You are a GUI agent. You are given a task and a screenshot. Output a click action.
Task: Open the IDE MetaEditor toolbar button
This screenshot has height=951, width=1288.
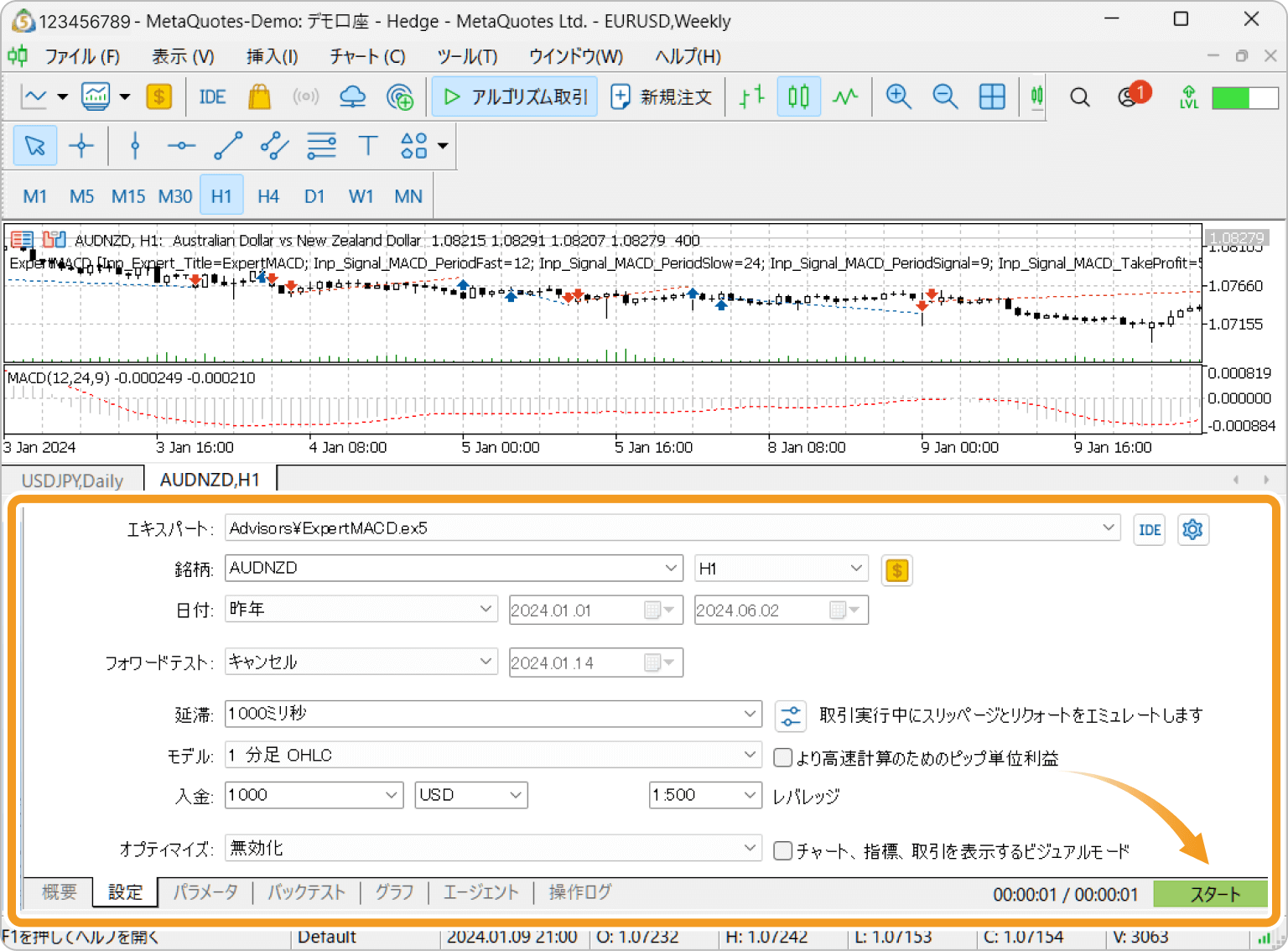coord(212,96)
